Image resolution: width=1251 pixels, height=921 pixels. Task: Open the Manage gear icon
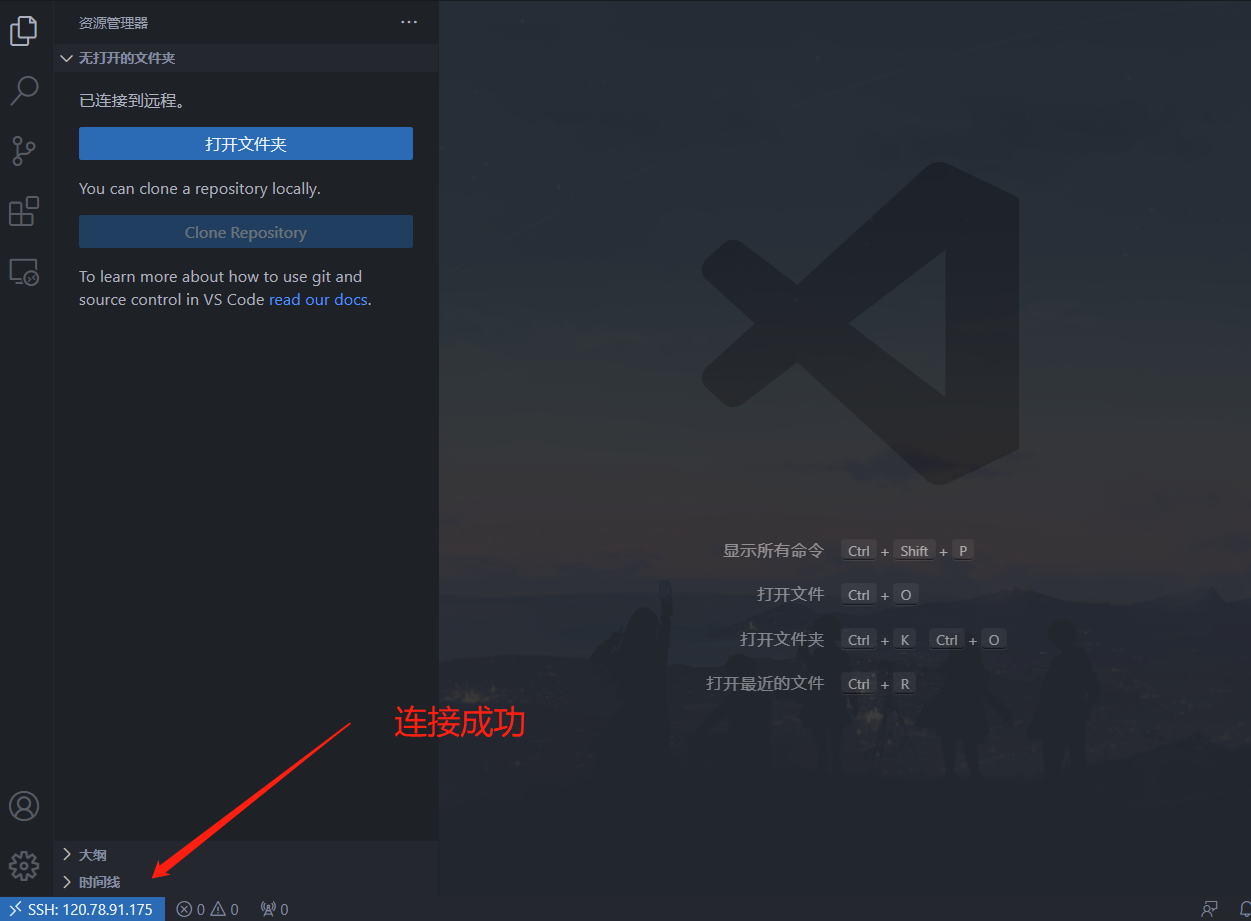point(24,866)
